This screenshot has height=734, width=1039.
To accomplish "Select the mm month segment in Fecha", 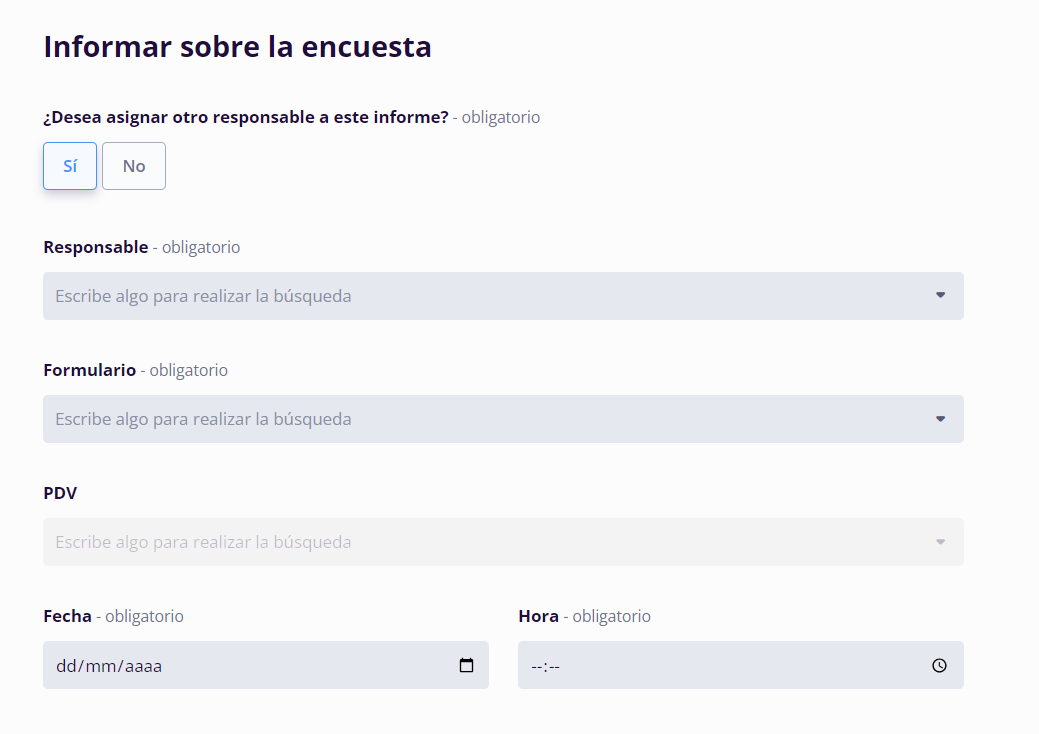I will click(101, 666).
